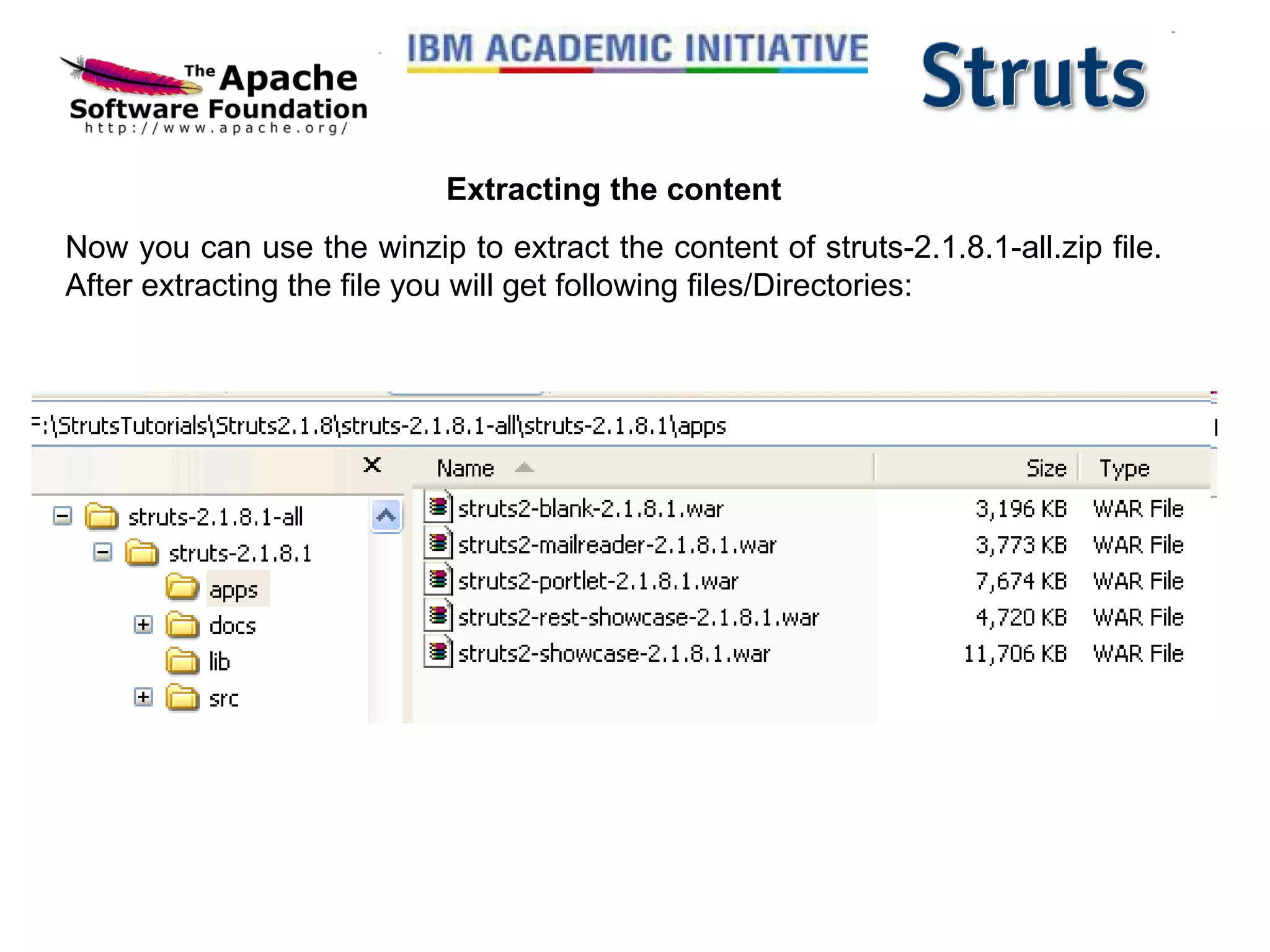
Task: Click the docs folder icon
Action: [x=182, y=625]
